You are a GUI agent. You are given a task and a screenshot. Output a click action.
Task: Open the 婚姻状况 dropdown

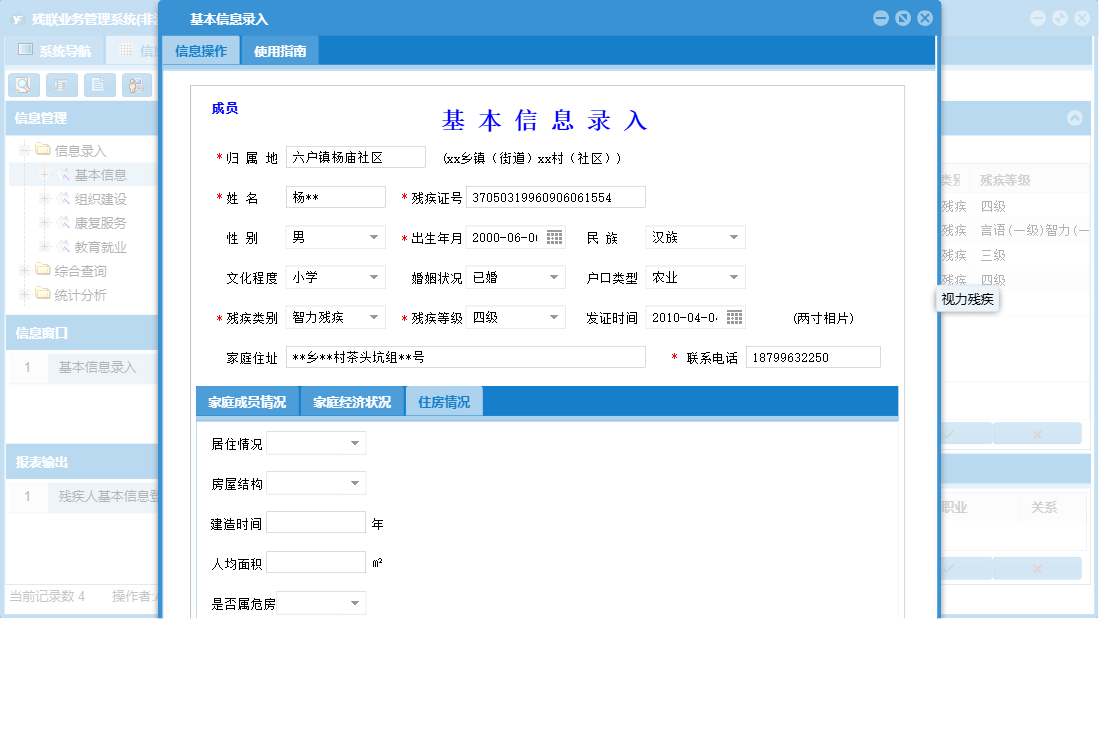point(556,277)
